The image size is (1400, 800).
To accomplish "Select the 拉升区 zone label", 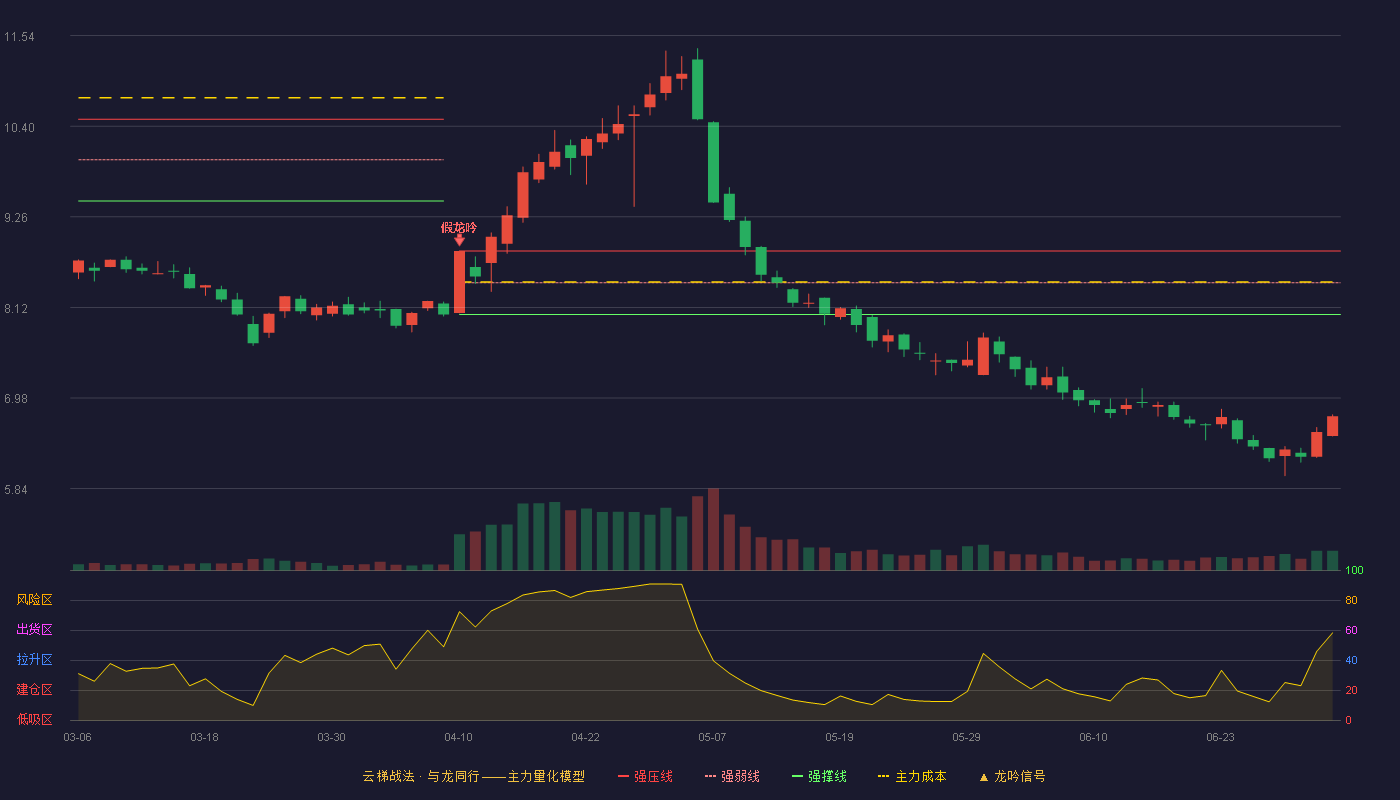I will coord(34,660).
